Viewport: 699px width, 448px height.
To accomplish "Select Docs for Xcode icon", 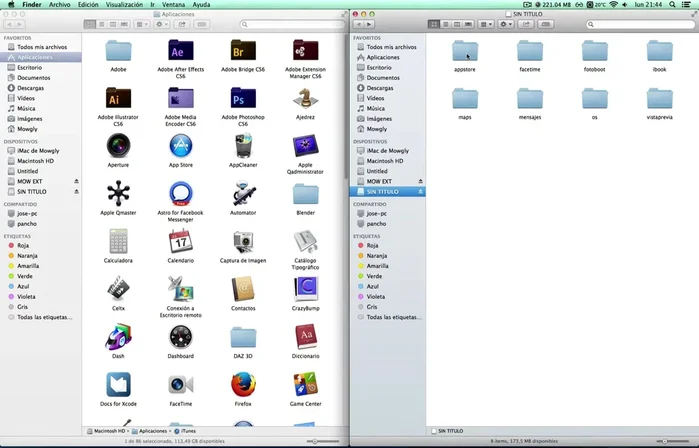I will click(118, 384).
